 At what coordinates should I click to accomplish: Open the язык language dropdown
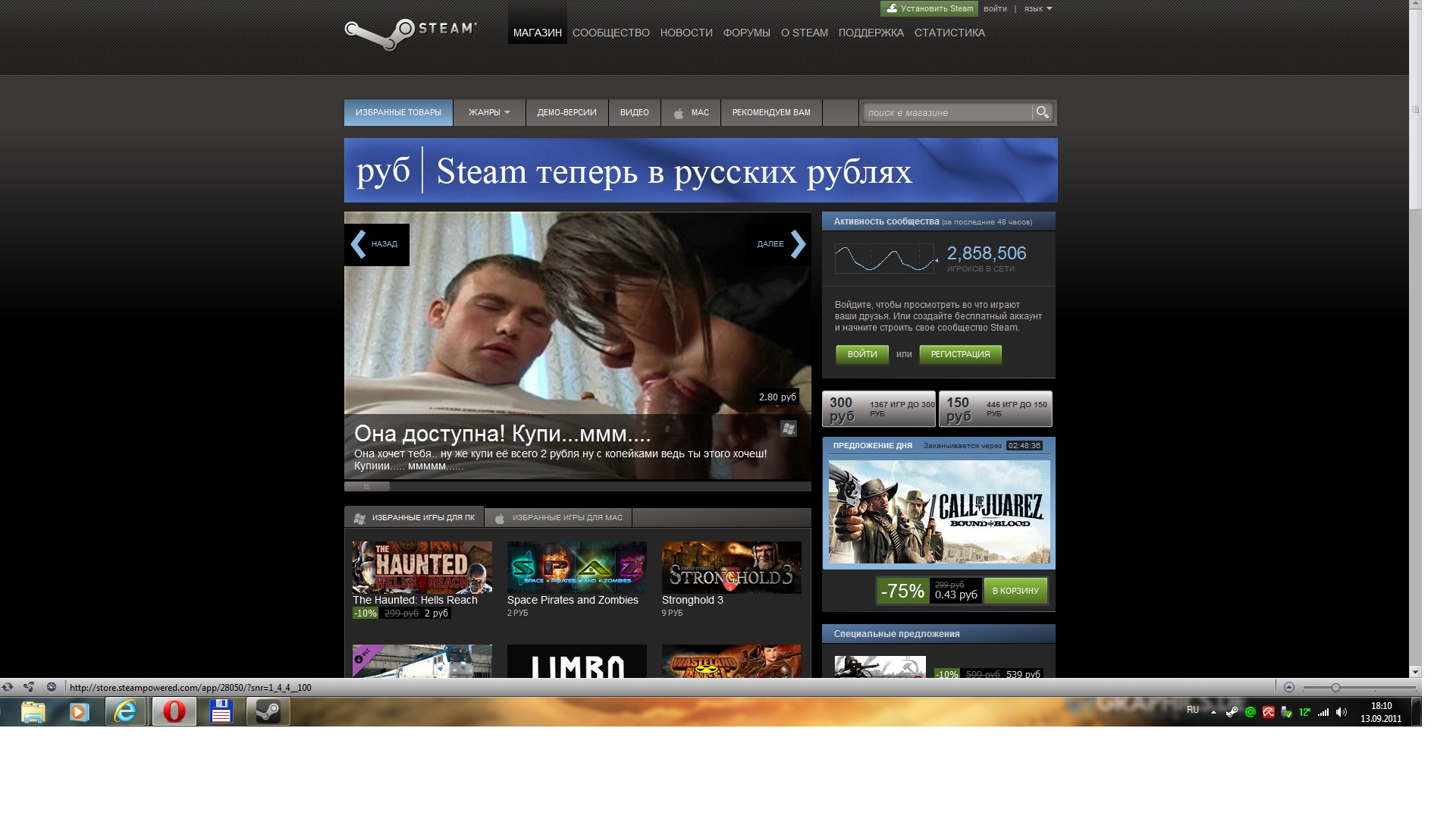coord(1037,9)
